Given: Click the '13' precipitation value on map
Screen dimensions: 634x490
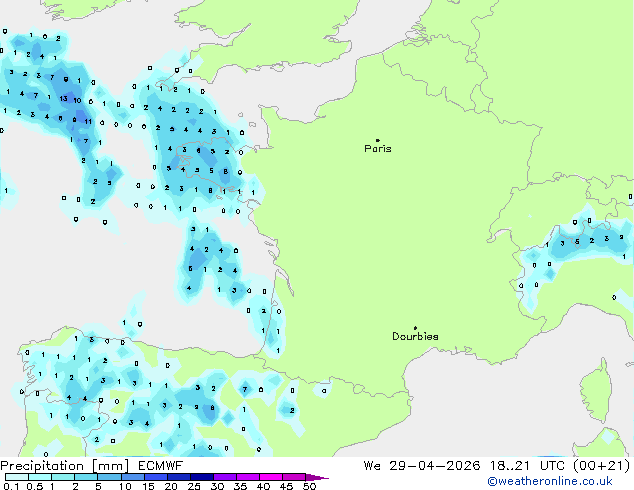Looking at the screenshot, I should 63,99.
